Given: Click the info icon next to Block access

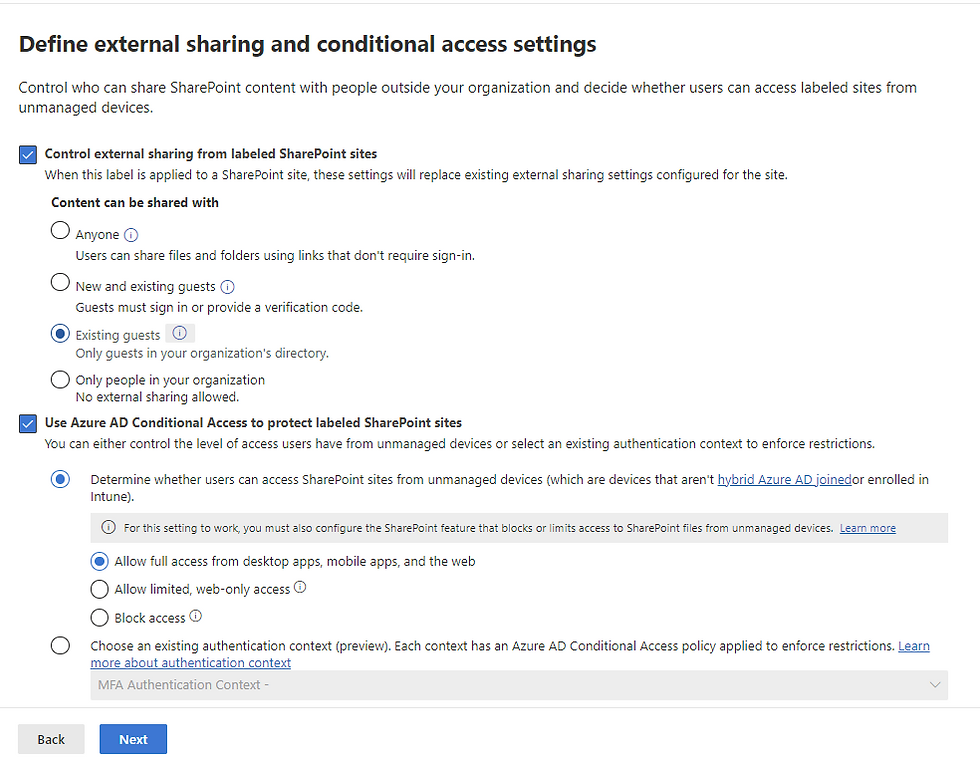Looking at the screenshot, I should pos(196,616).
